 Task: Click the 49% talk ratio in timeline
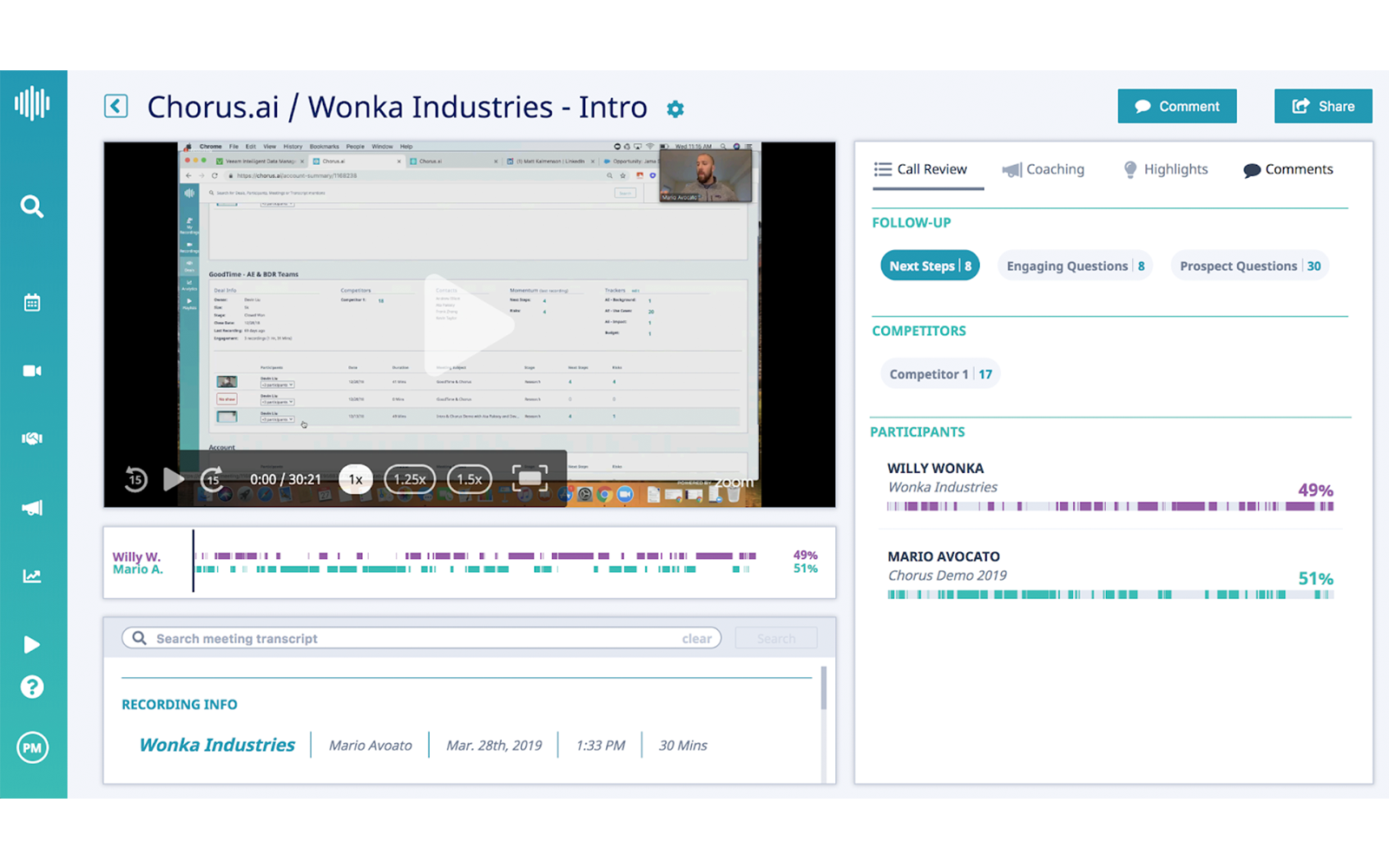click(806, 556)
